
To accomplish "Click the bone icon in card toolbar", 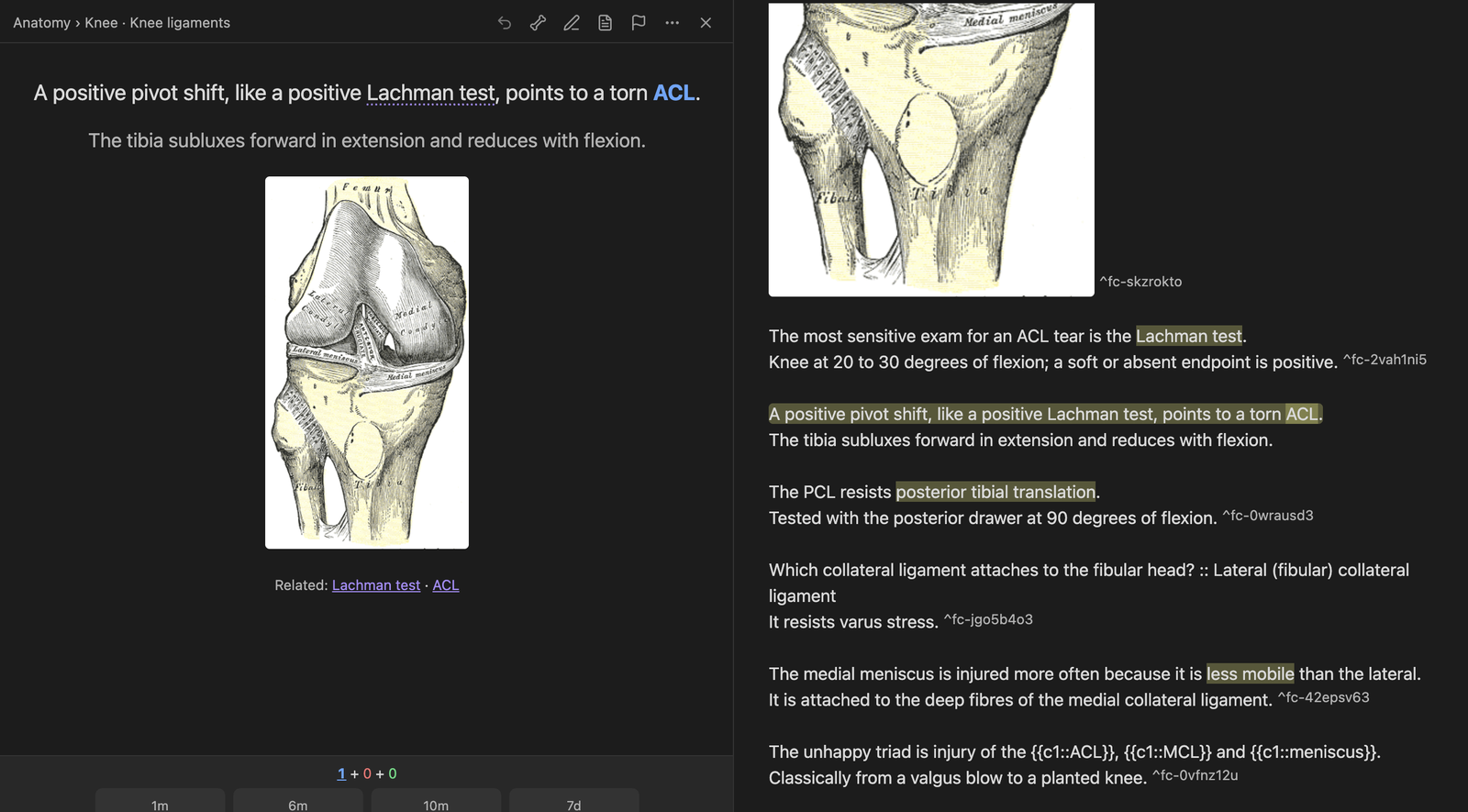I will [538, 23].
